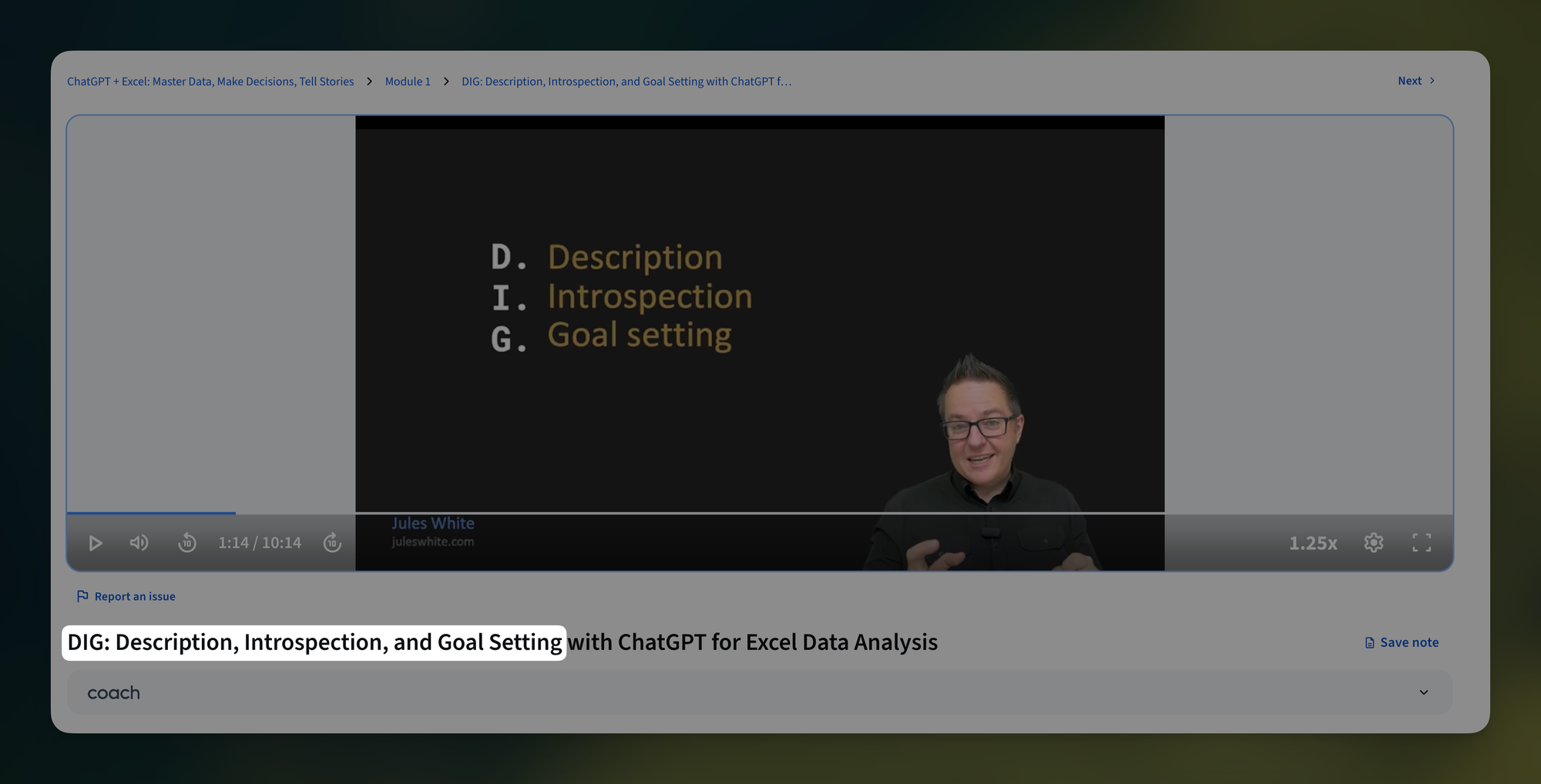Seek along the video progress bar

click(760, 513)
